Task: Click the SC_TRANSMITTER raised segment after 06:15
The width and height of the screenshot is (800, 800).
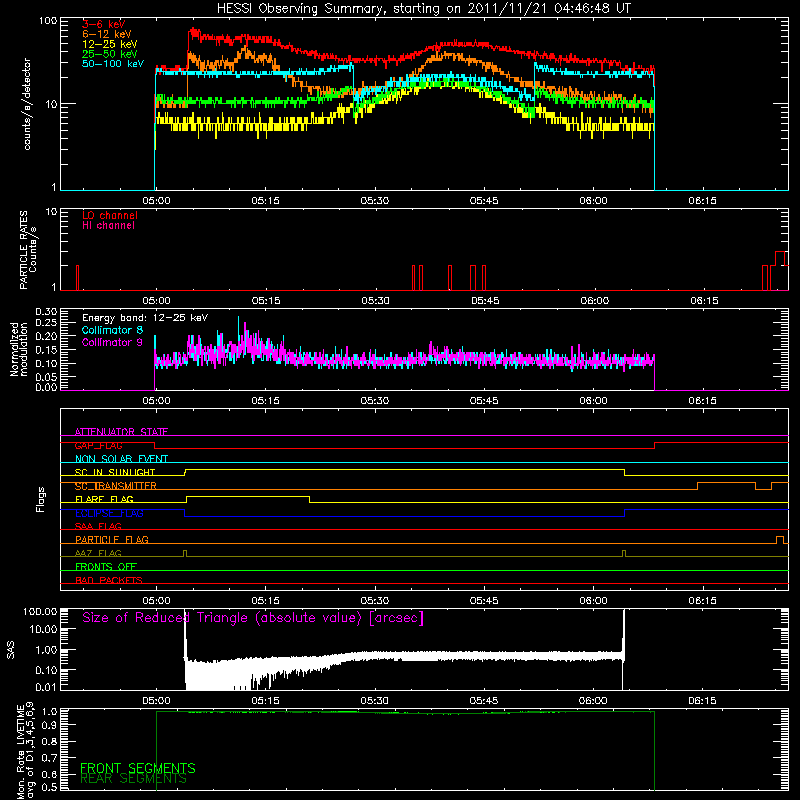Action: (726, 483)
